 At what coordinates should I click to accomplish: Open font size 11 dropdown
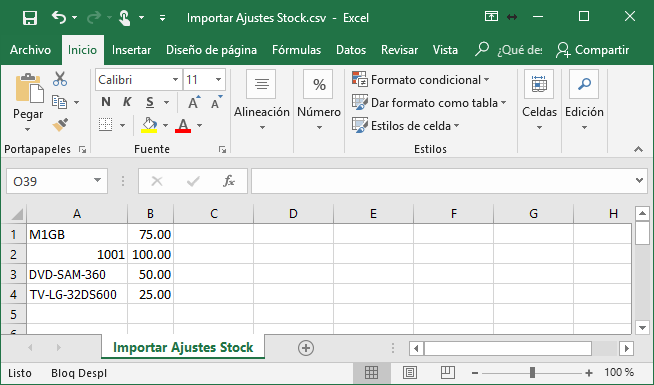tap(218, 80)
